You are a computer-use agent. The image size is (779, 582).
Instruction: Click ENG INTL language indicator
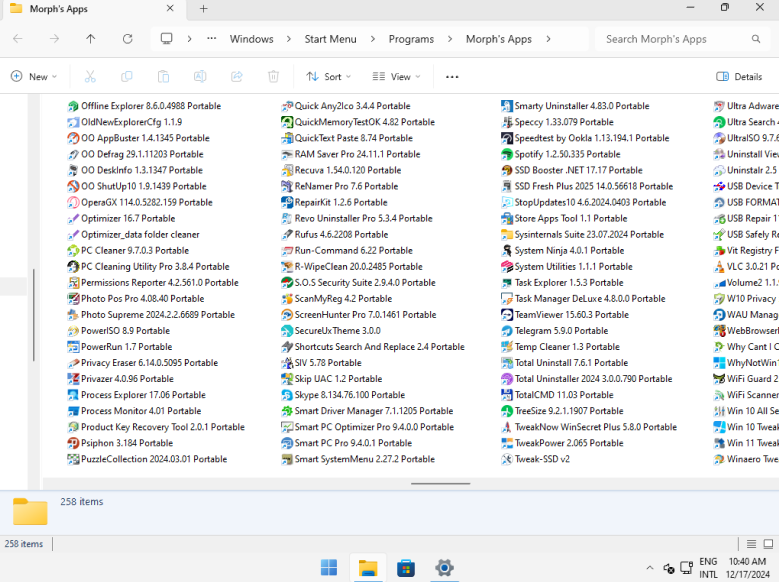click(x=708, y=568)
